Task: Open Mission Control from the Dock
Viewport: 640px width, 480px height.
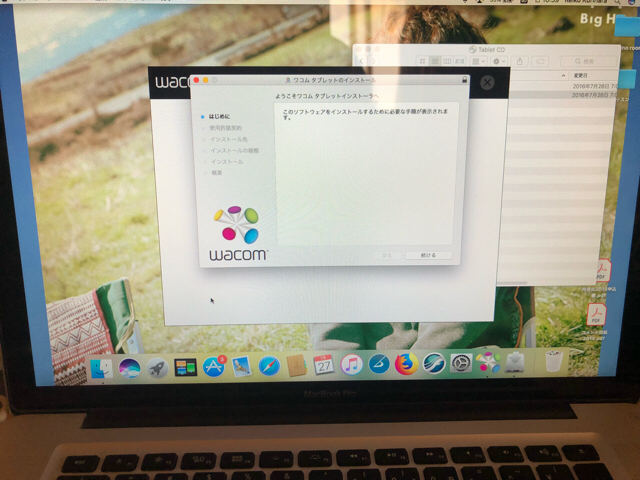Action: coord(185,367)
